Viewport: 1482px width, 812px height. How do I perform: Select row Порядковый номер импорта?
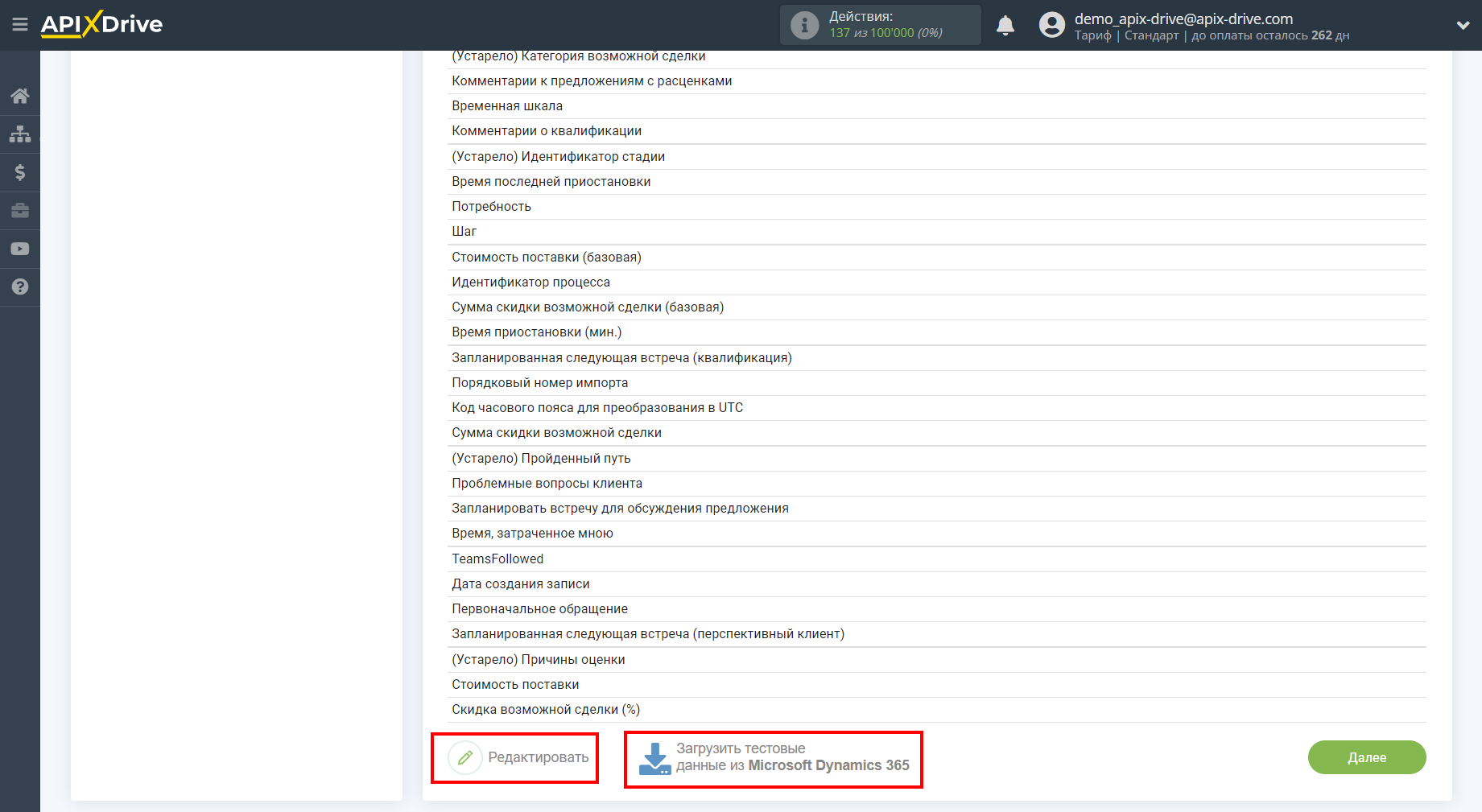(937, 383)
